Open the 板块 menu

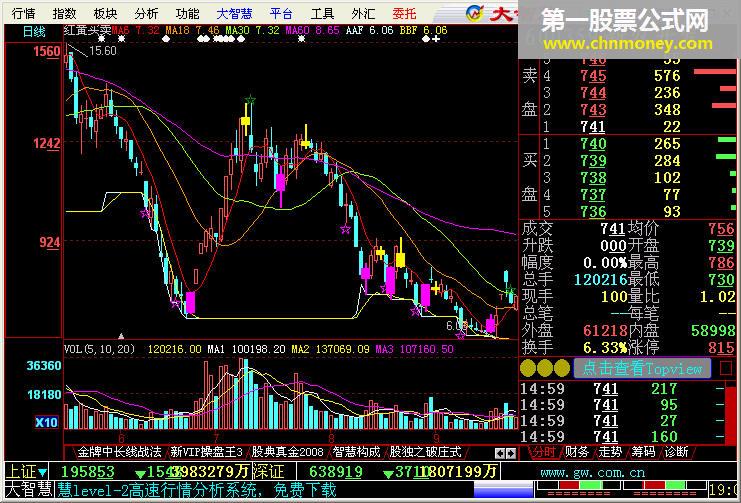pos(105,13)
